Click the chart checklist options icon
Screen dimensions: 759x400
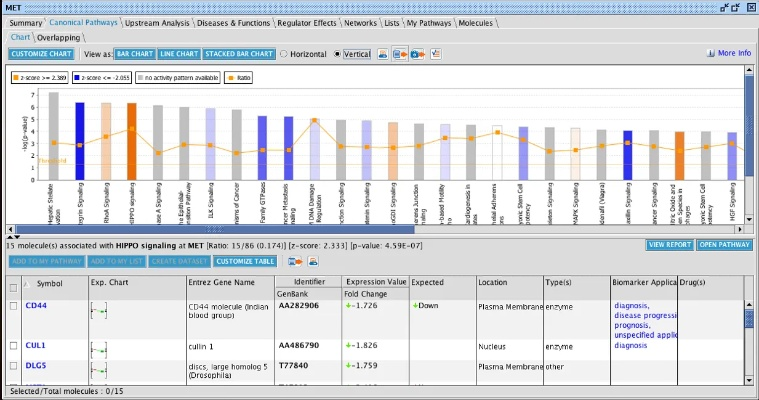coord(435,53)
